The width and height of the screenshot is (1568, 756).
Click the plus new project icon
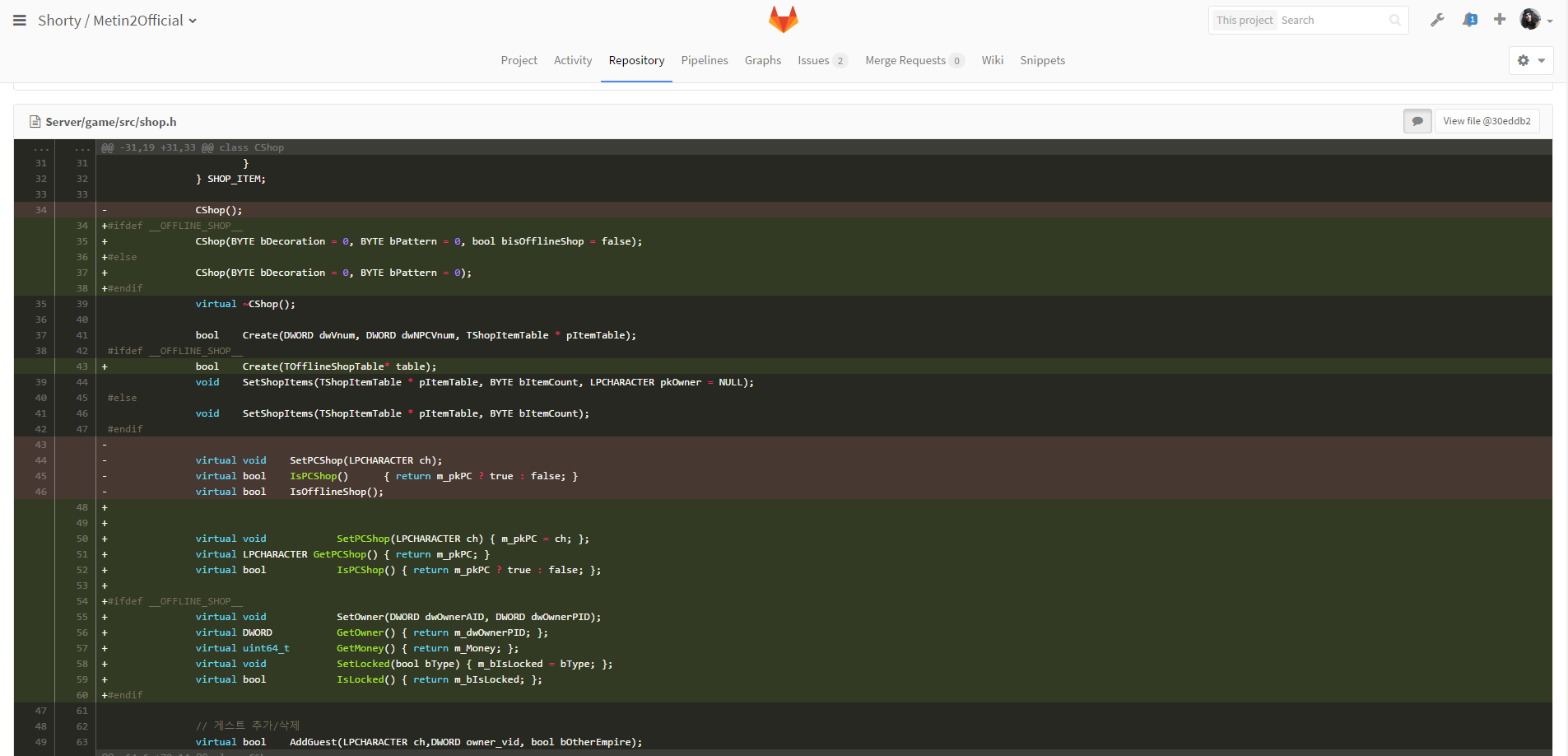(1500, 20)
